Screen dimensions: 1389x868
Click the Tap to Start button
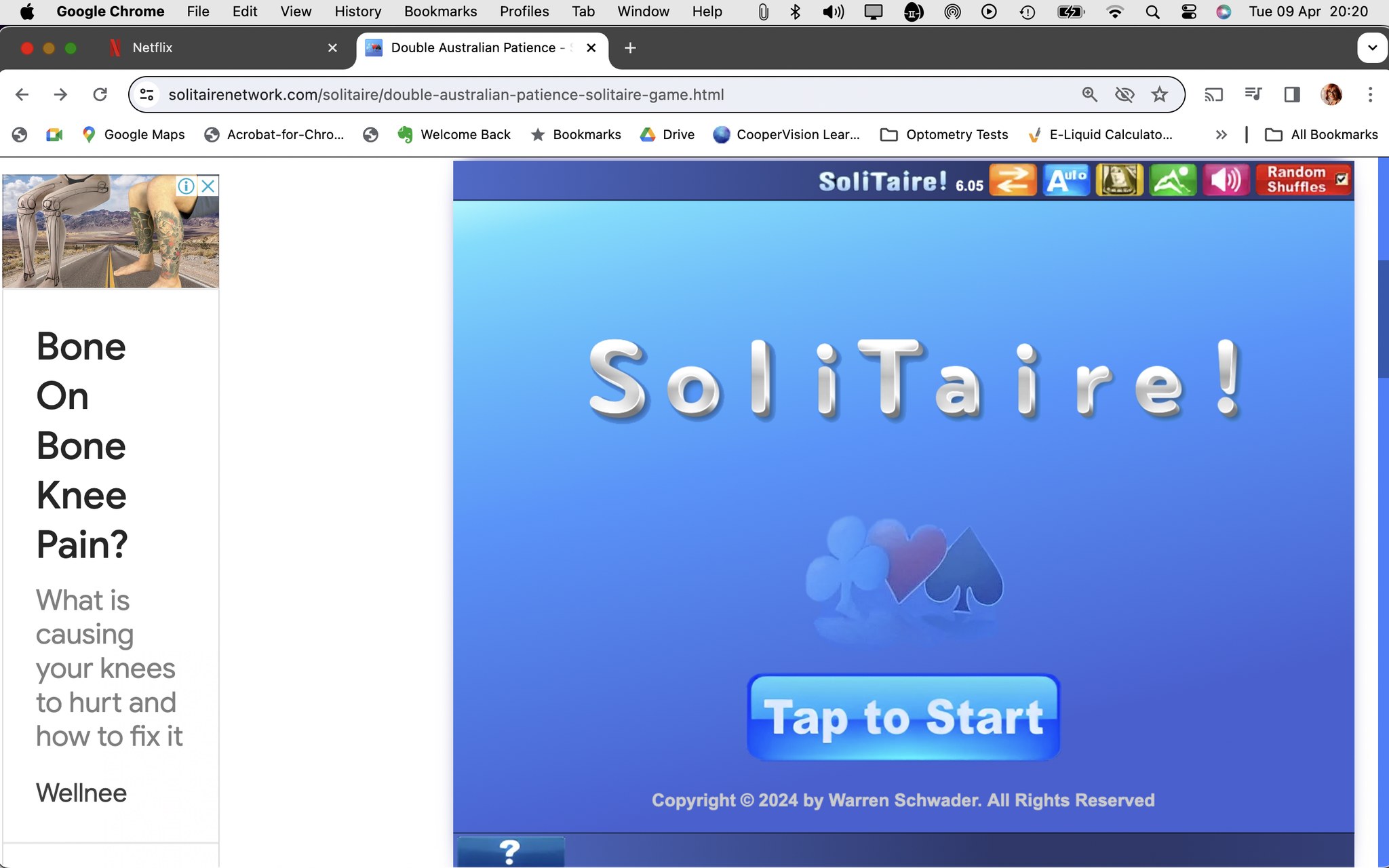pos(903,717)
